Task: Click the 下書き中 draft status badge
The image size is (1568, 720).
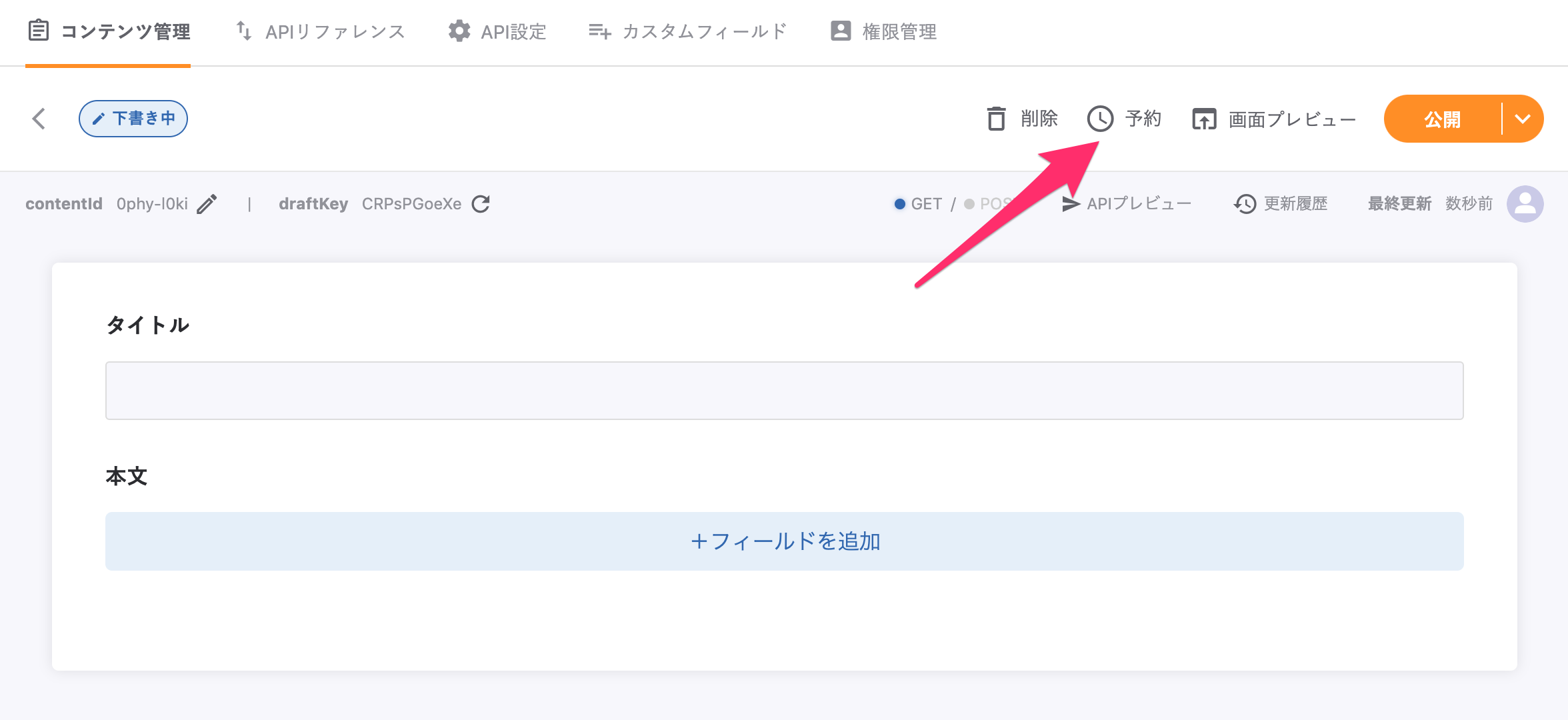Action: 133,119
